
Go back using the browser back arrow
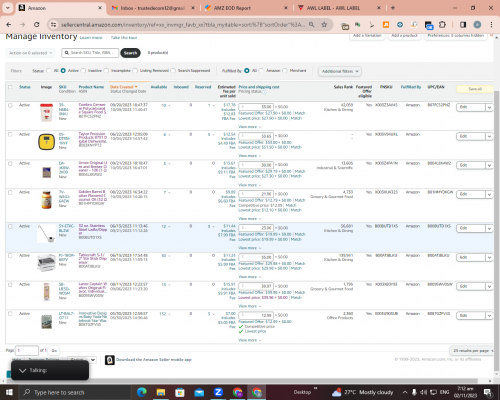(x=9, y=25)
